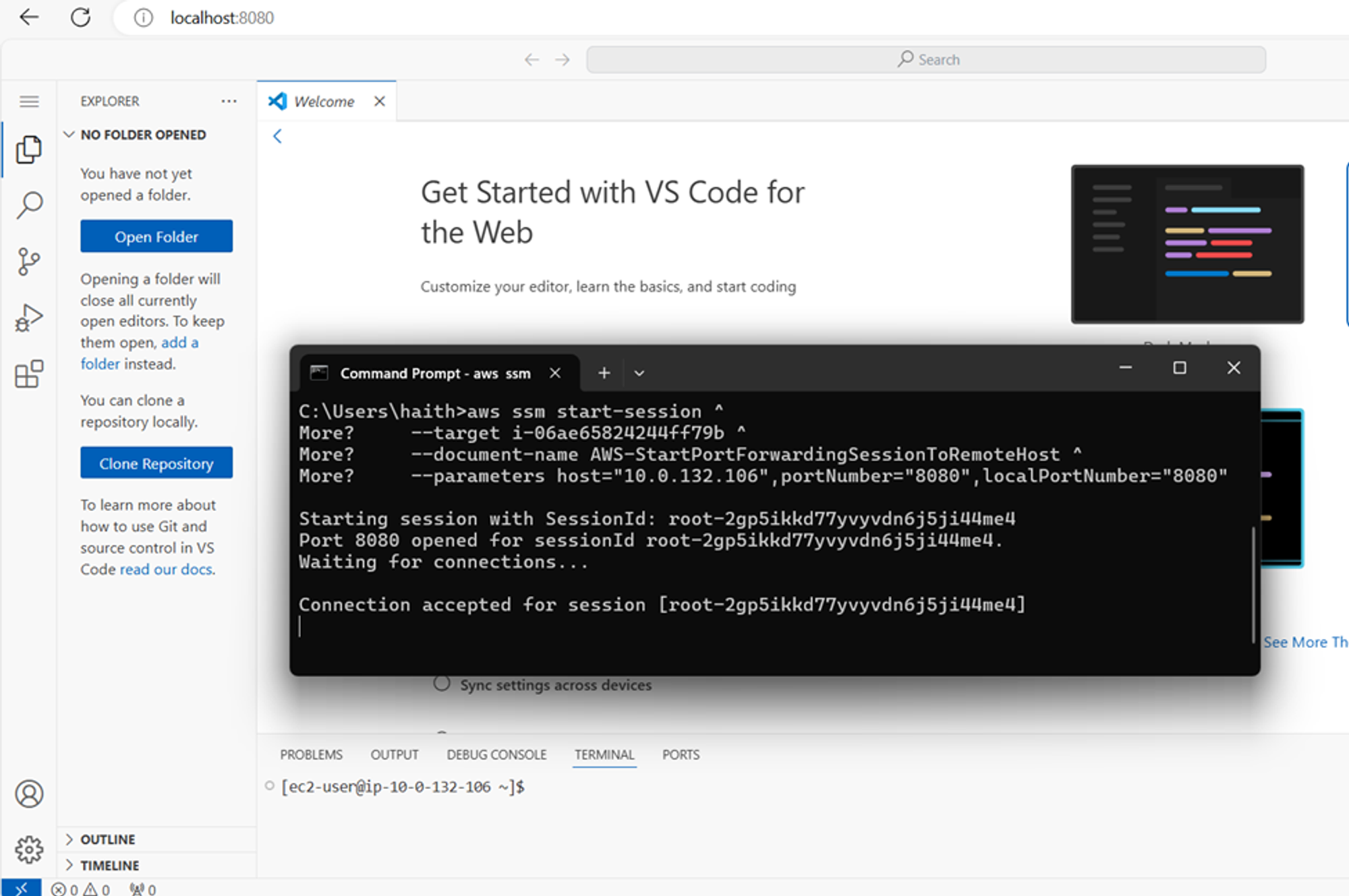Reload the browser page
This screenshot has width=1349, height=896.
(x=80, y=18)
